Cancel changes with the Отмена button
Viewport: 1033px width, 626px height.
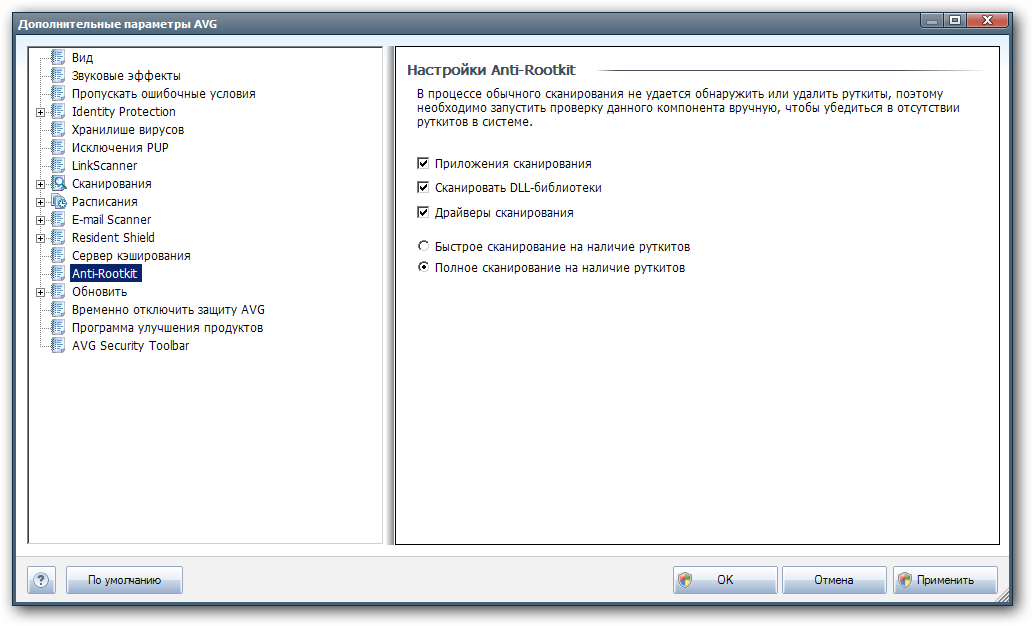point(834,580)
